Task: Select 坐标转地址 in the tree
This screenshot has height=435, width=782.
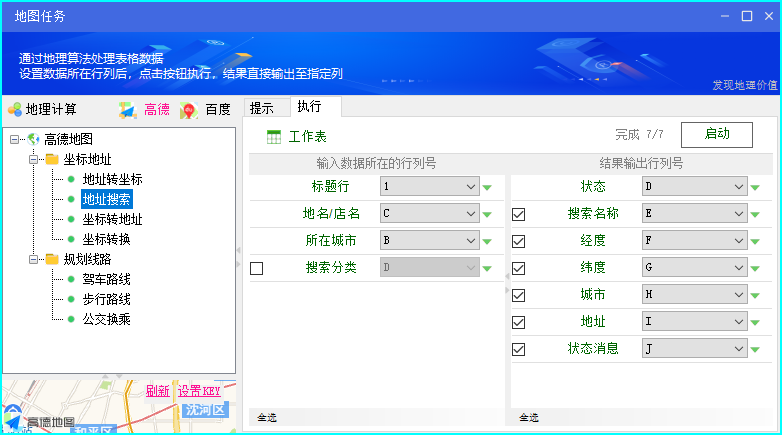Action: (113, 219)
